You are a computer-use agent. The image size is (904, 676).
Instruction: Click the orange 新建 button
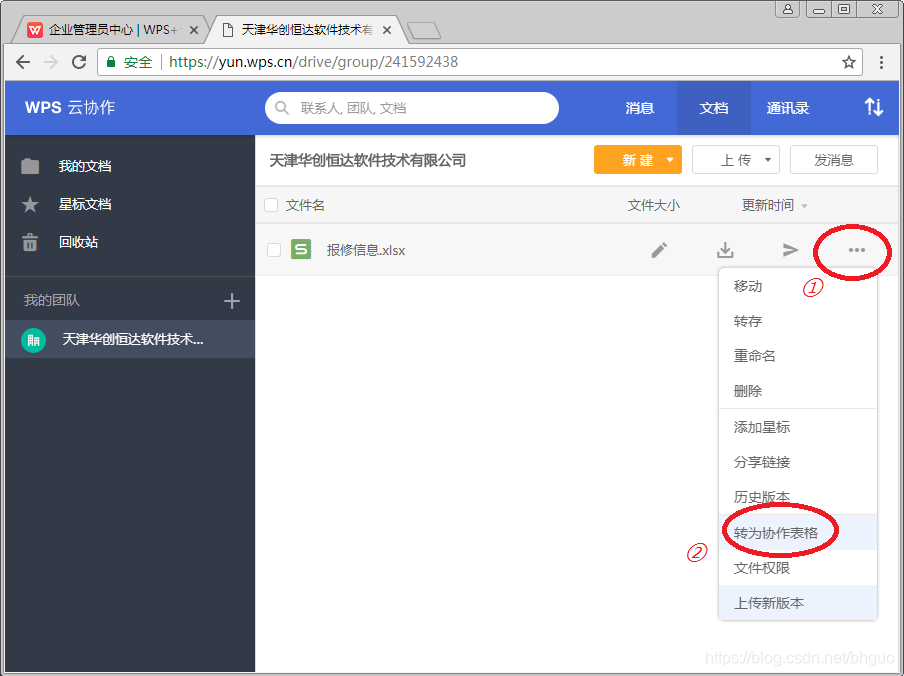coord(638,160)
